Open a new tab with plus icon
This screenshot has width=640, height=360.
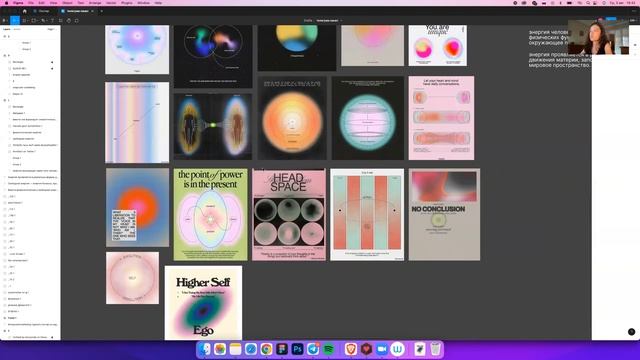click(102, 11)
